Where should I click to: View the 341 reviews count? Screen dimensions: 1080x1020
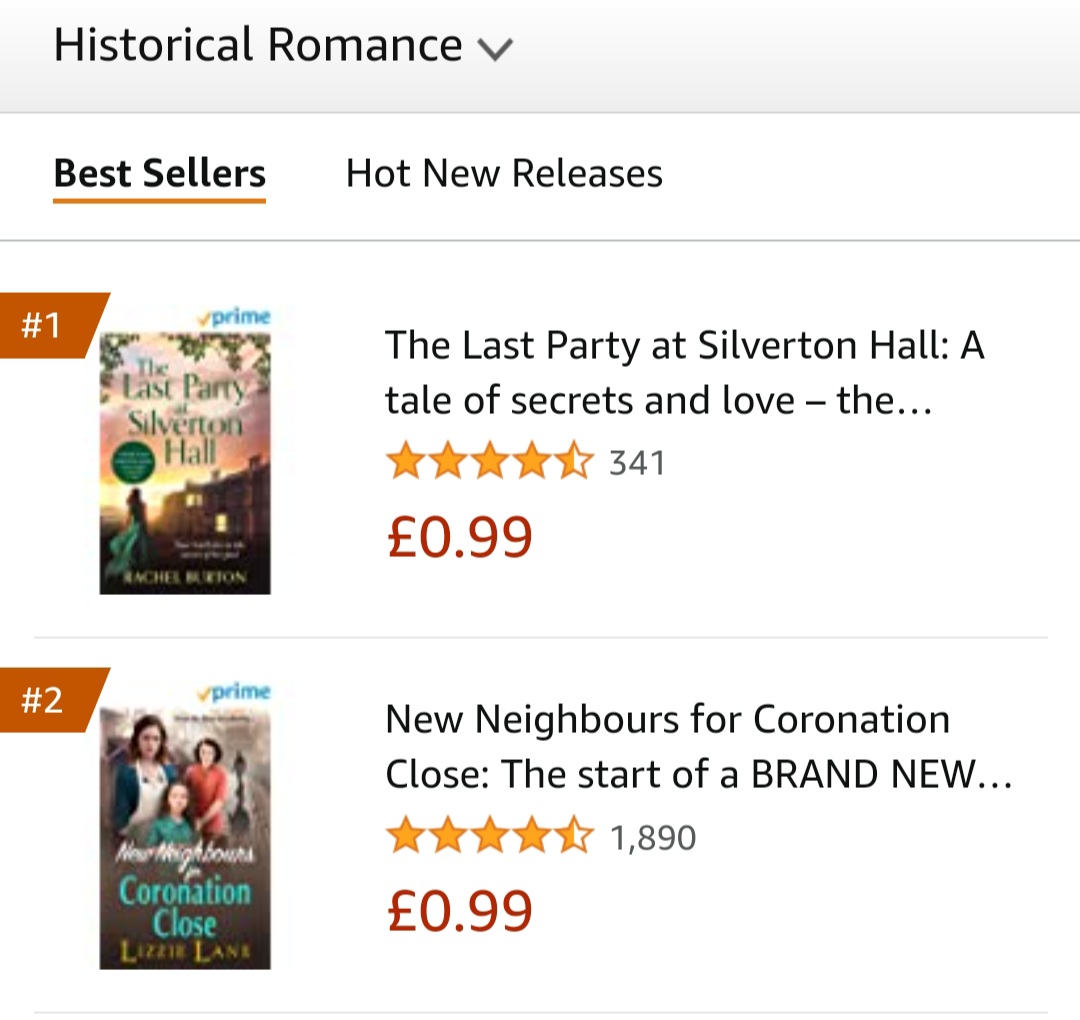637,463
